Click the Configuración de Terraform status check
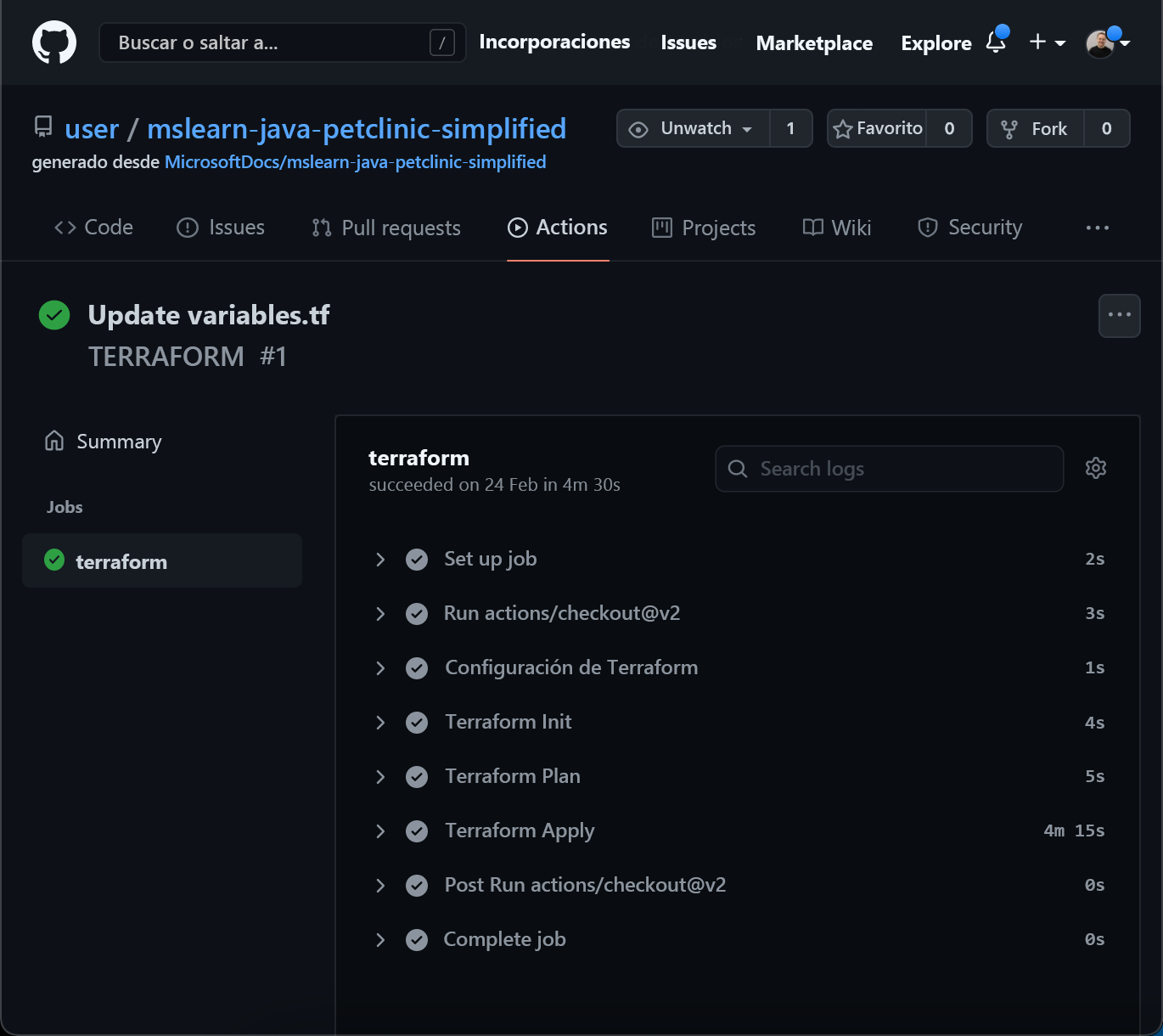1163x1036 pixels. pos(417,668)
